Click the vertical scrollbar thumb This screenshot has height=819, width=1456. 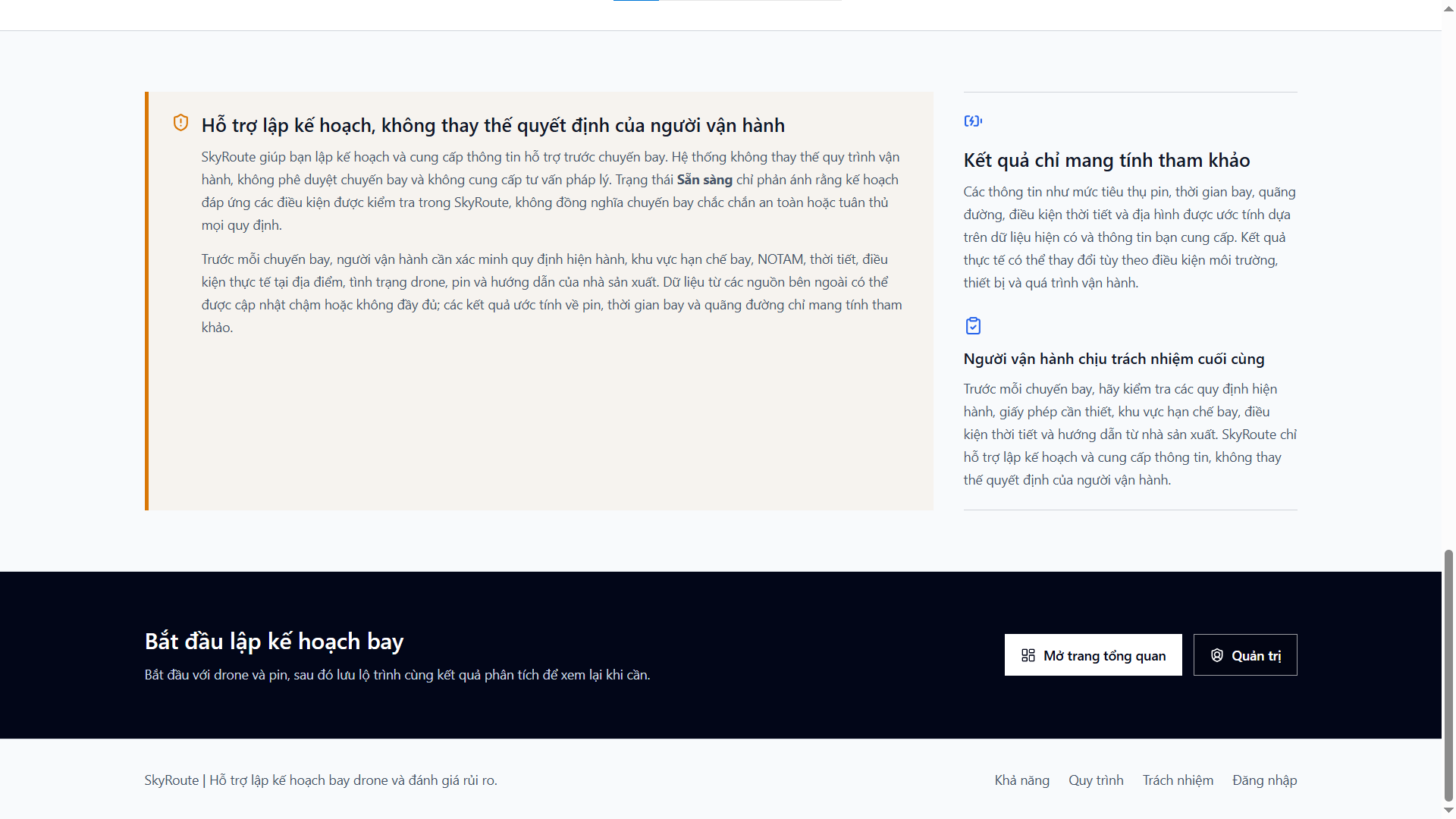pos(1448,675)
